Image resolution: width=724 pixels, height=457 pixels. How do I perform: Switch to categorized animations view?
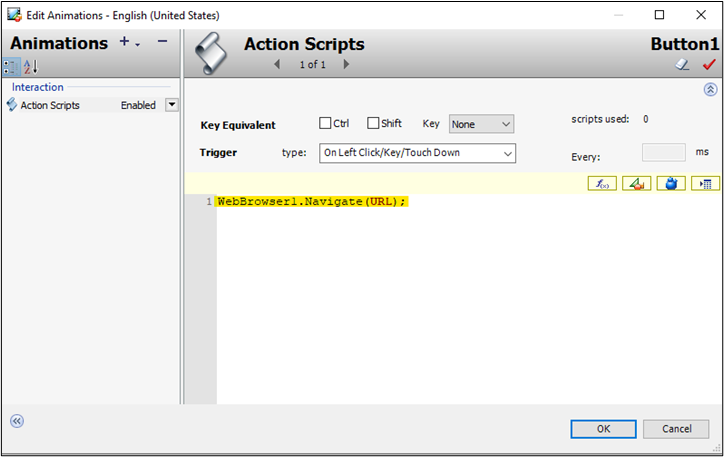tap(10, 67)
